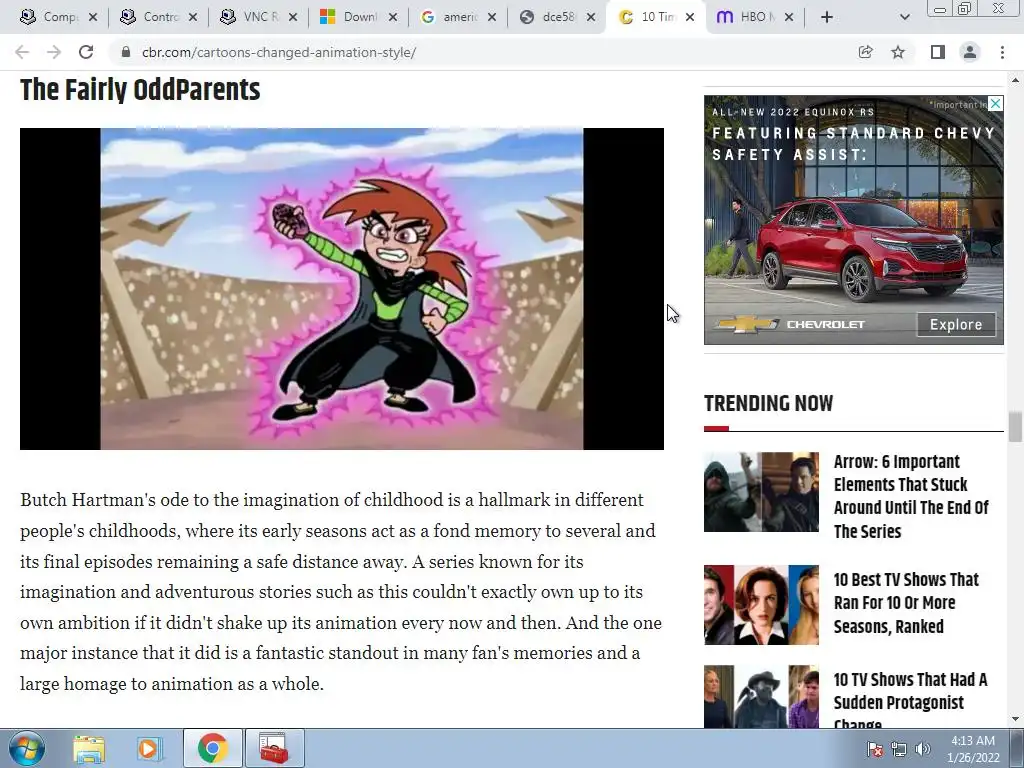Close the Comp tab
The image size is (1024, 768).
tap(93, 17)
